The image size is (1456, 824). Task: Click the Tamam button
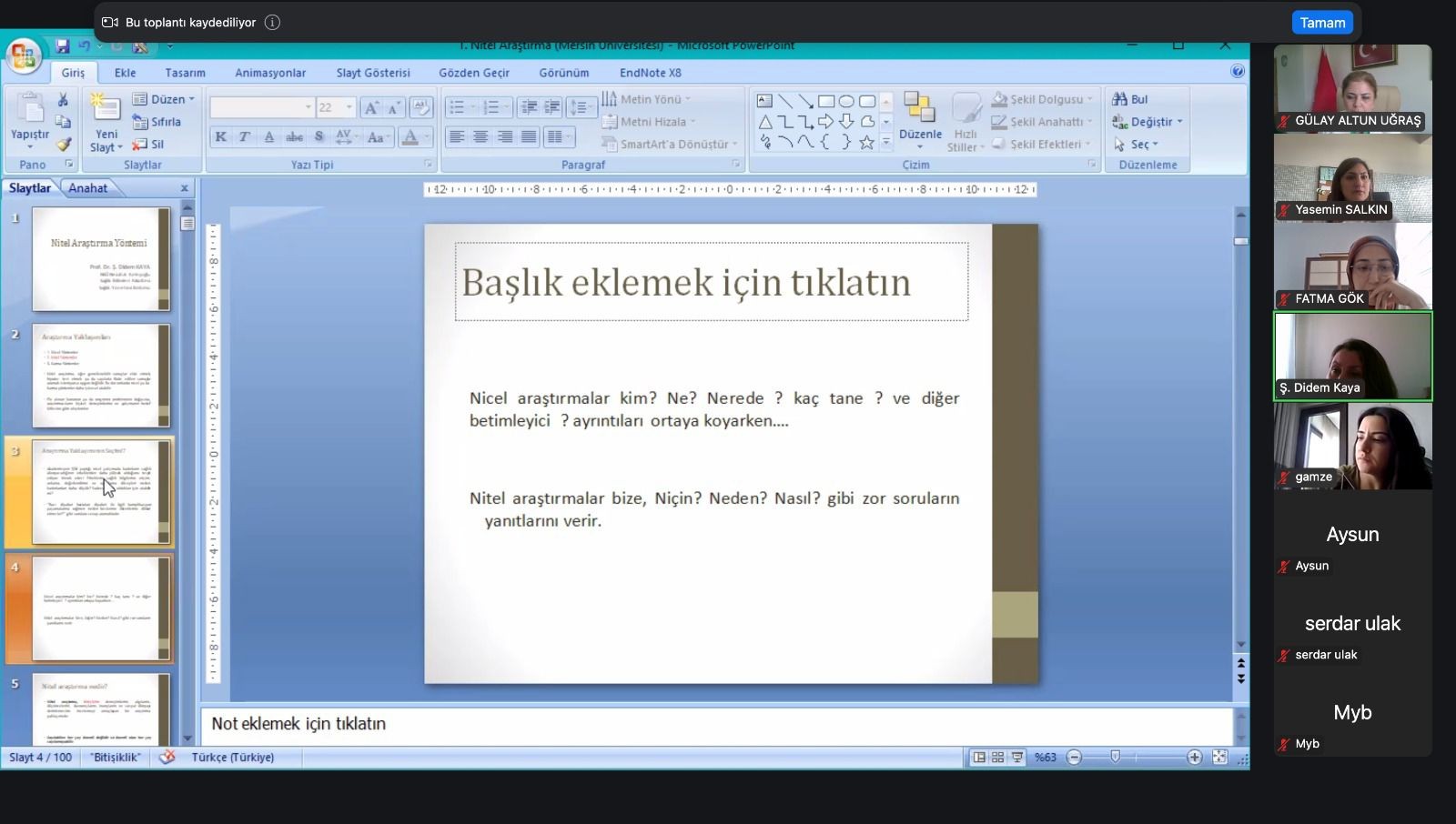pyautogui.click(x=1321, y=23)
